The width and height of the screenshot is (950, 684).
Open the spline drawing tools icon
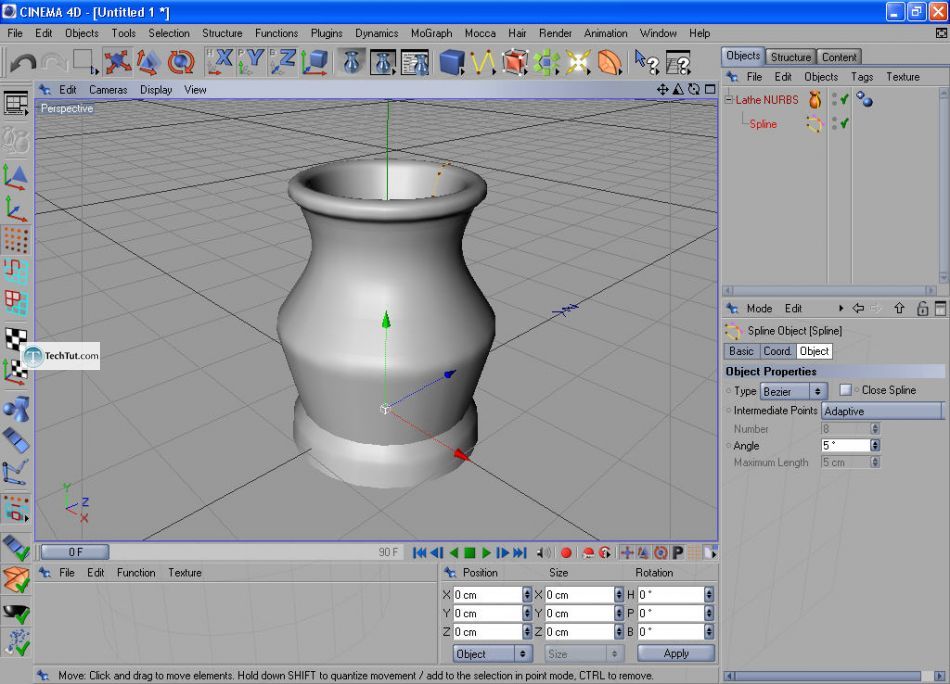point(483,62)
